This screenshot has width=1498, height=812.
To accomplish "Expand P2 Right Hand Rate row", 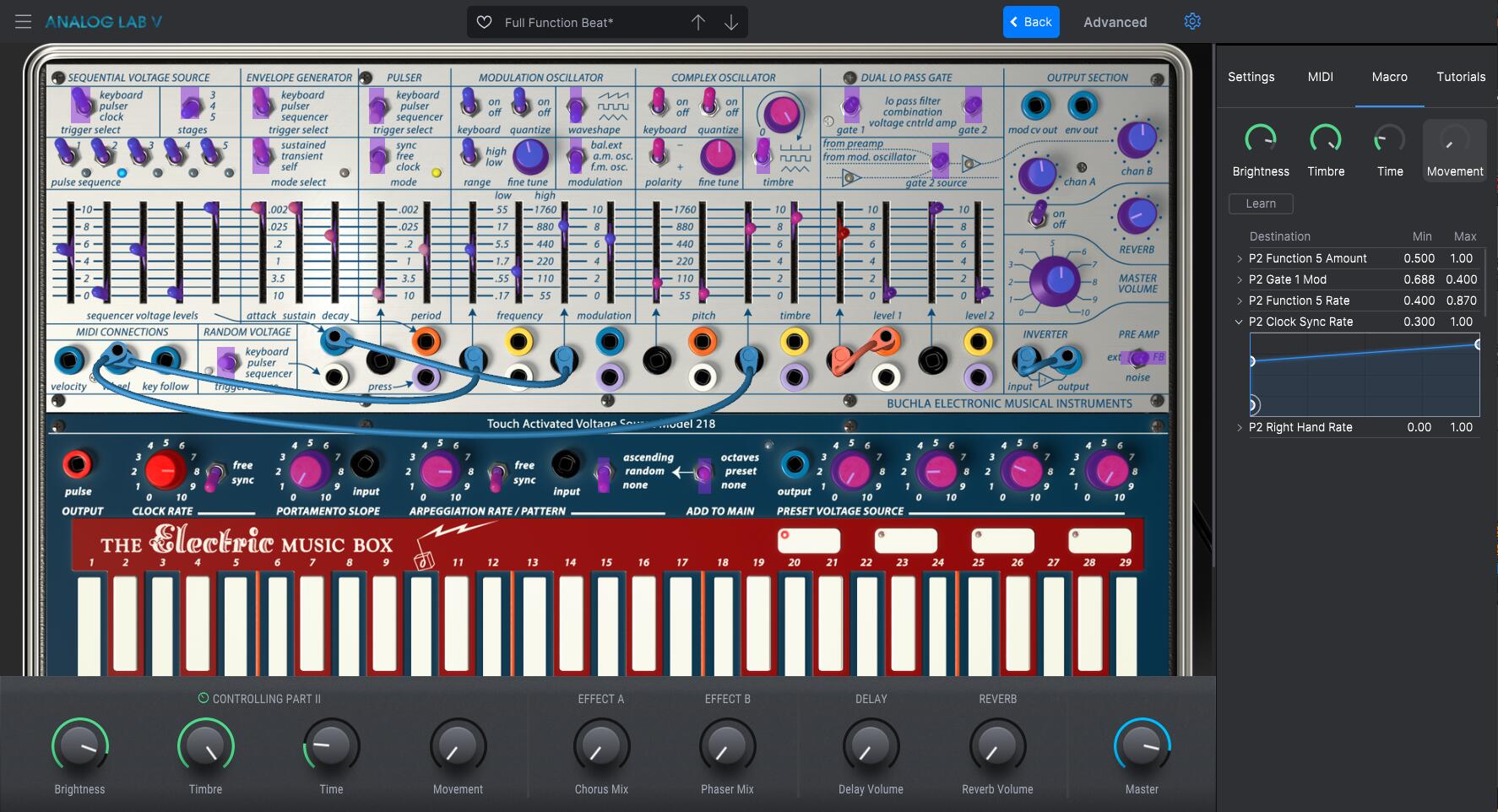I will pyautogui.click(x=1239, y=427).
